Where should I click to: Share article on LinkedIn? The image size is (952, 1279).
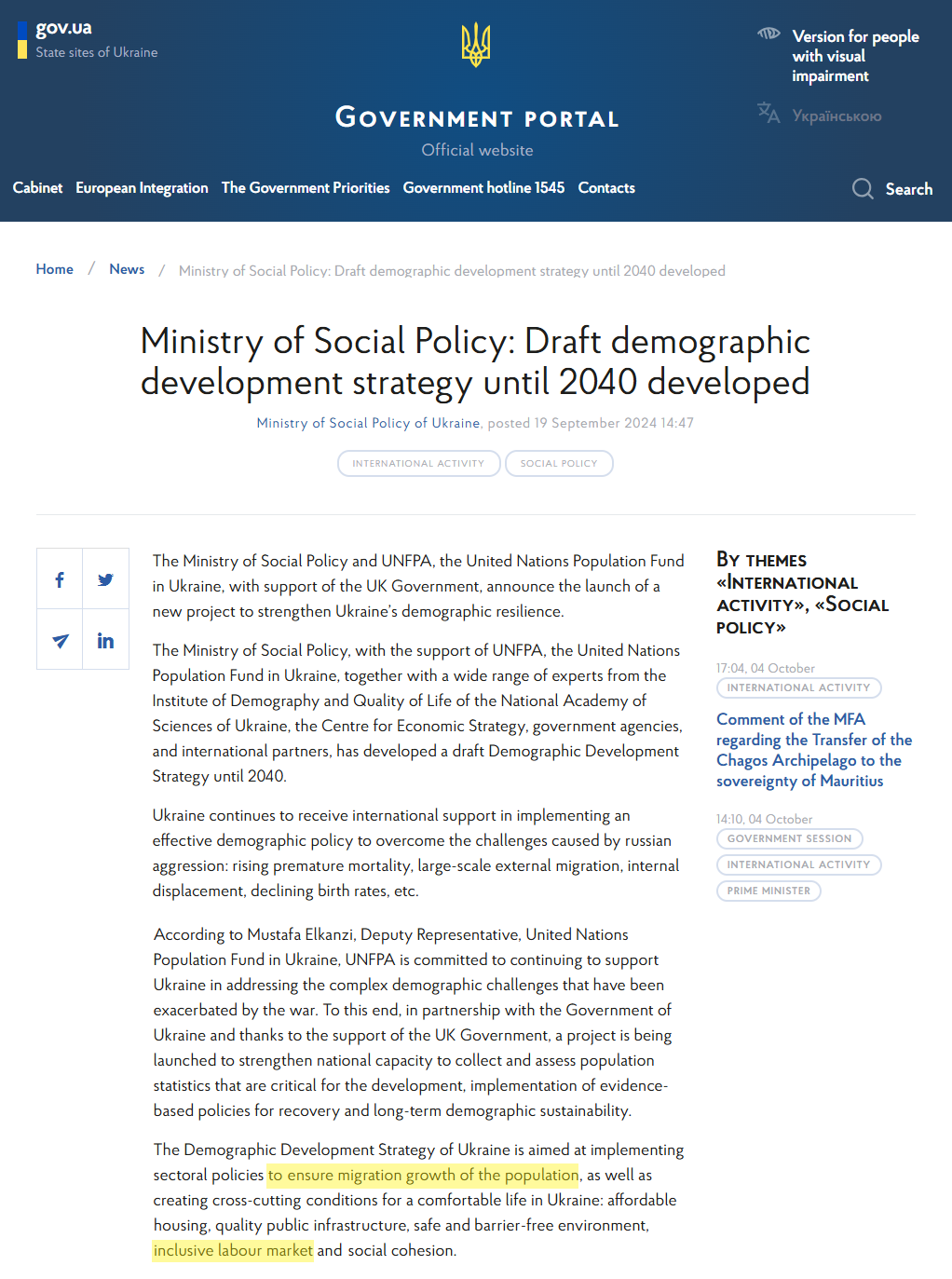coord(105,640)
